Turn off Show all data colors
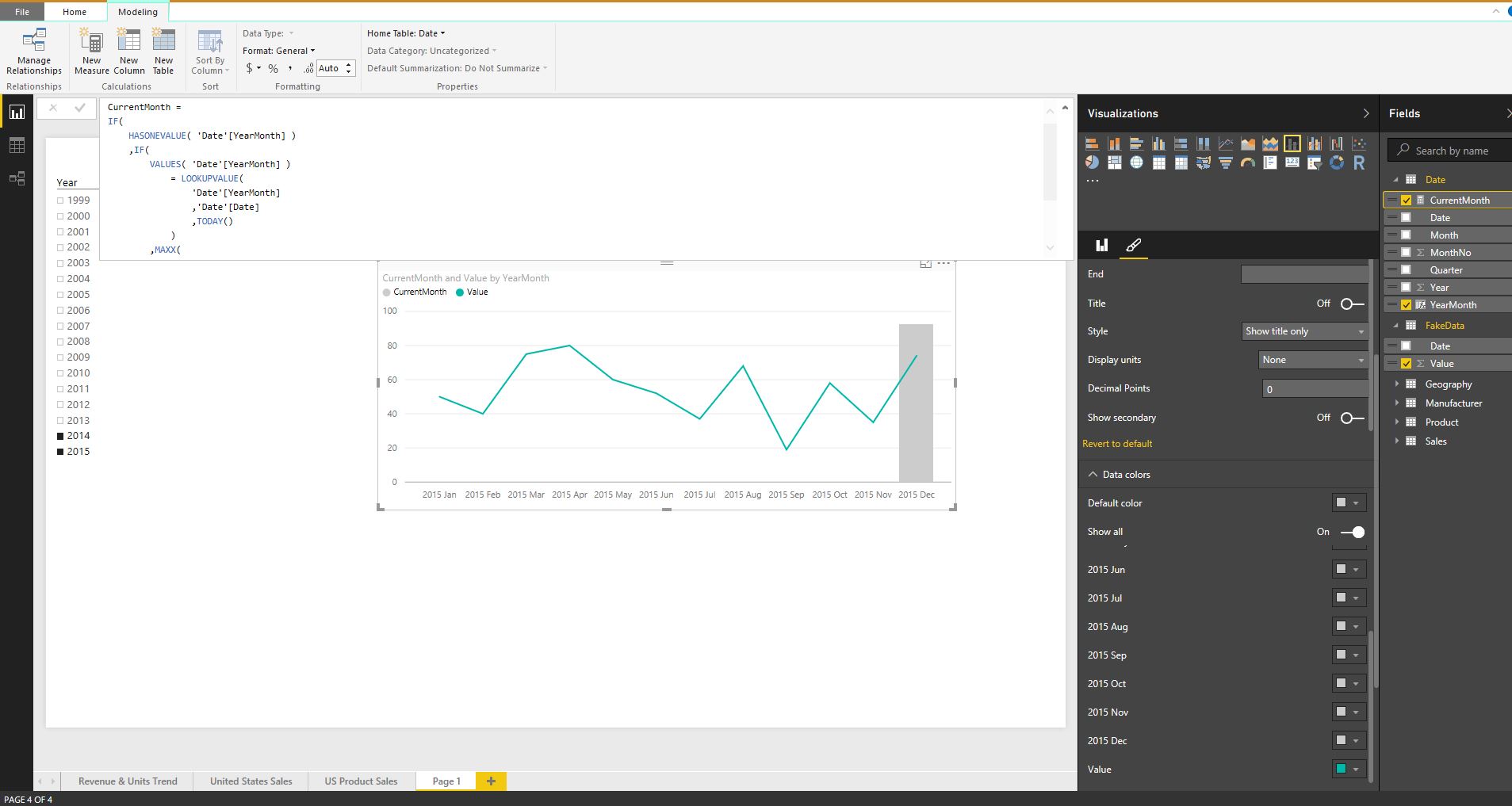1512x806 pixels. pyautogui.click(x=1352, y=532)
